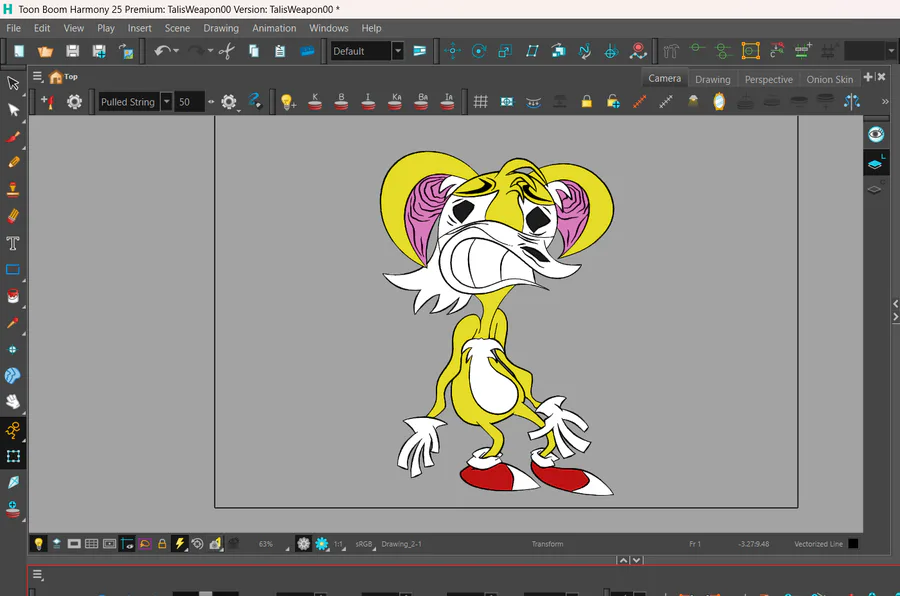Save the scene with the floppy icon

[x=72, y=51]
